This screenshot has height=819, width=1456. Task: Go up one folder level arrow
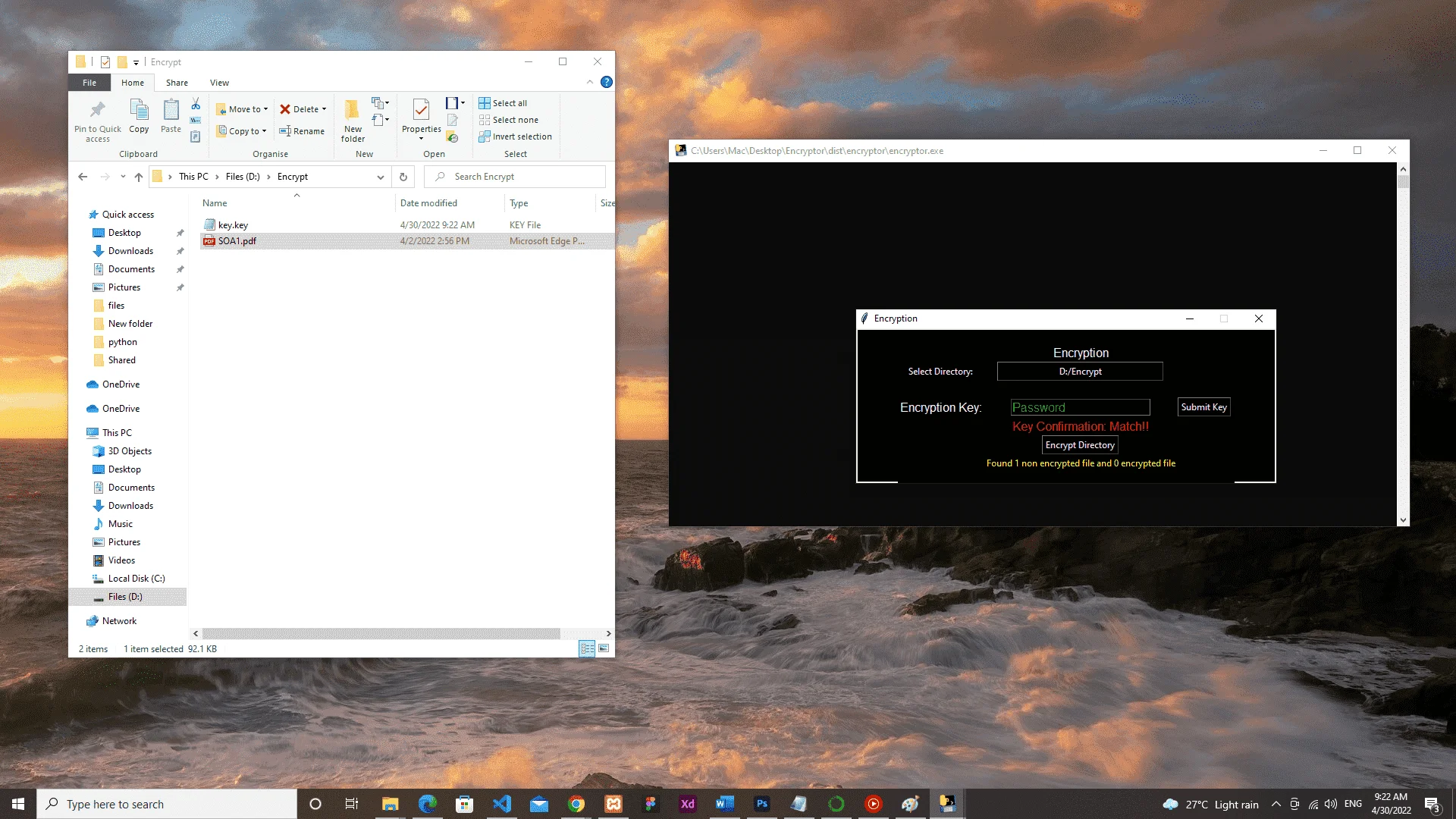tap(139, 177)
